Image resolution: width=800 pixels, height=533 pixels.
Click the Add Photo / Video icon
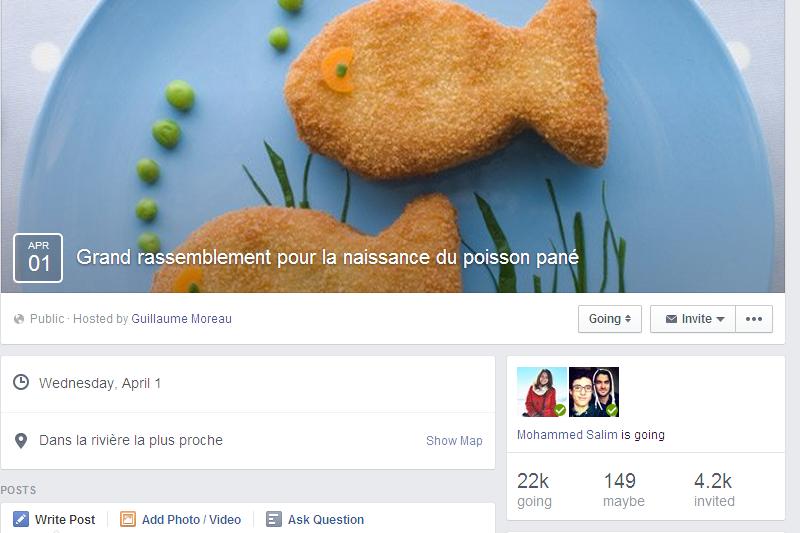tap(128, 519)
